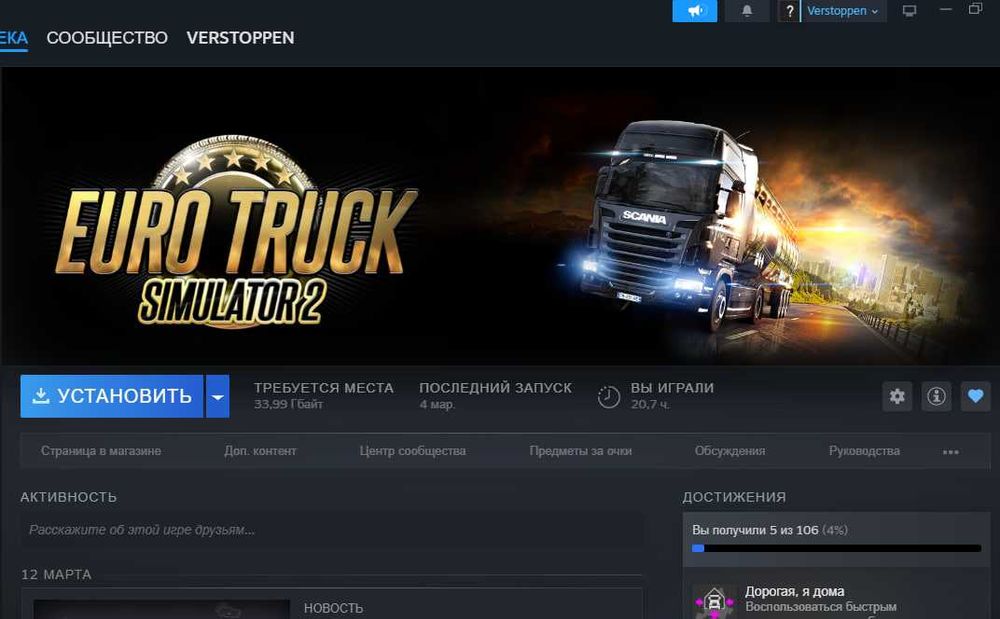Open the Дорогая, я дома achievement icon
This screenshot has width=1000, height=619.
point(714,601)
